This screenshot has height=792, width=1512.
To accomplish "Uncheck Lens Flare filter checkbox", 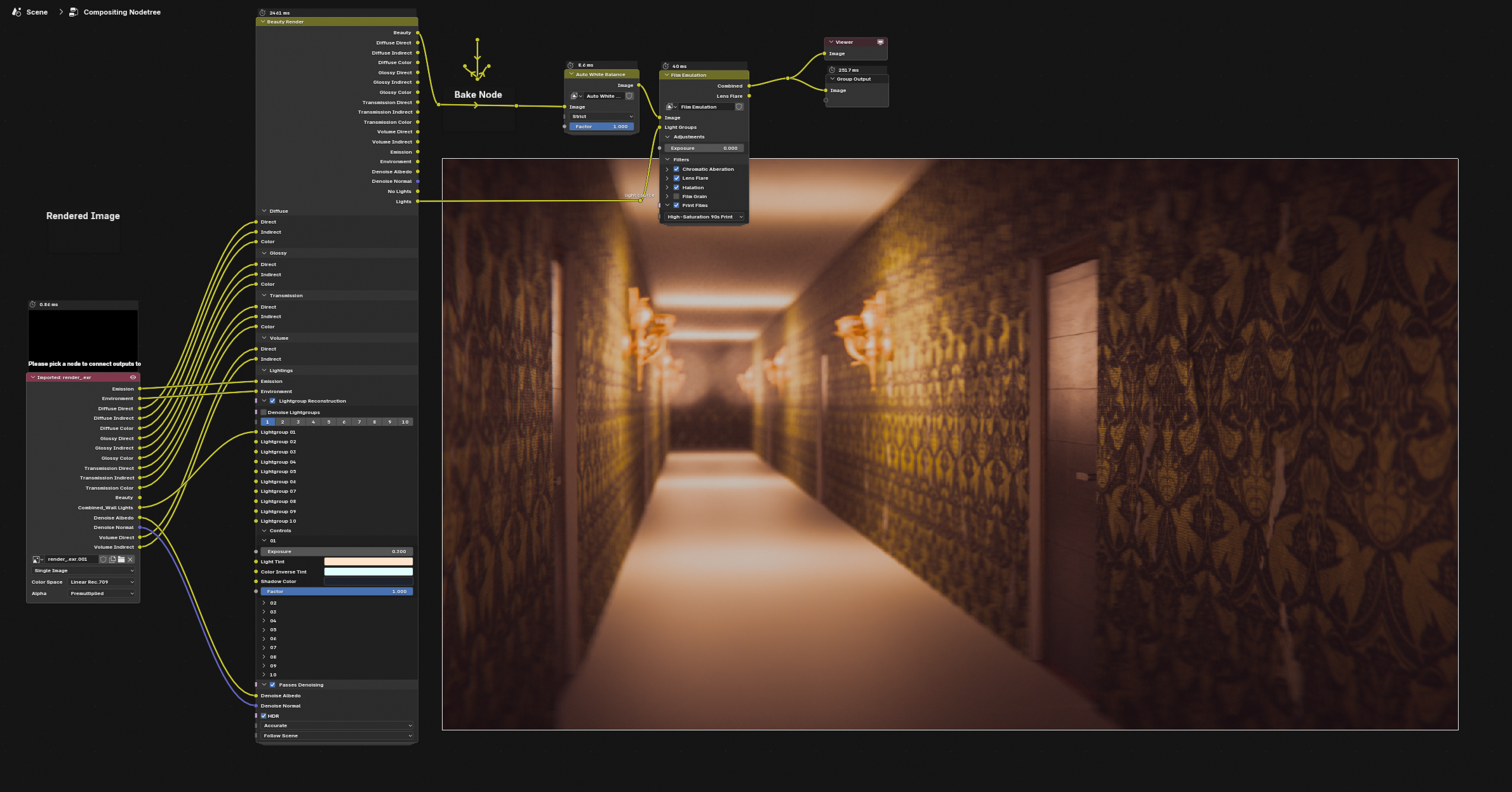I will tap(676, 178).
